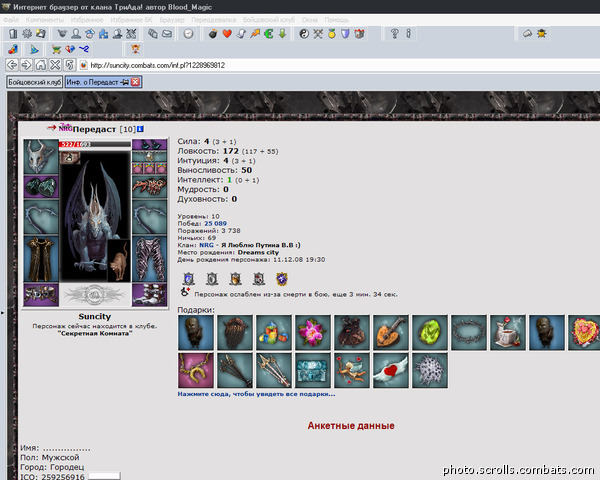Click the yin-yang toolbar icon
Screen dimensions: 600x480
coord(304,34)
